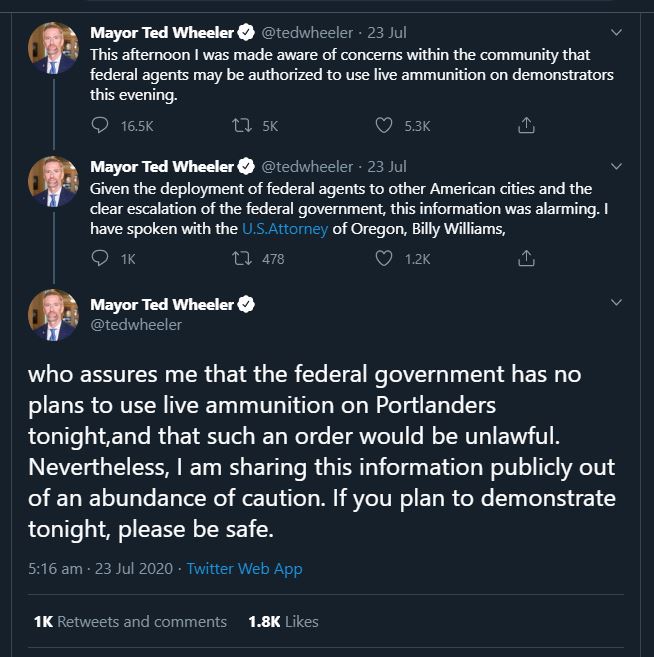
Task: Click the Twitter Web App source link
Action: pyautogui.click(x=244, y=569)
